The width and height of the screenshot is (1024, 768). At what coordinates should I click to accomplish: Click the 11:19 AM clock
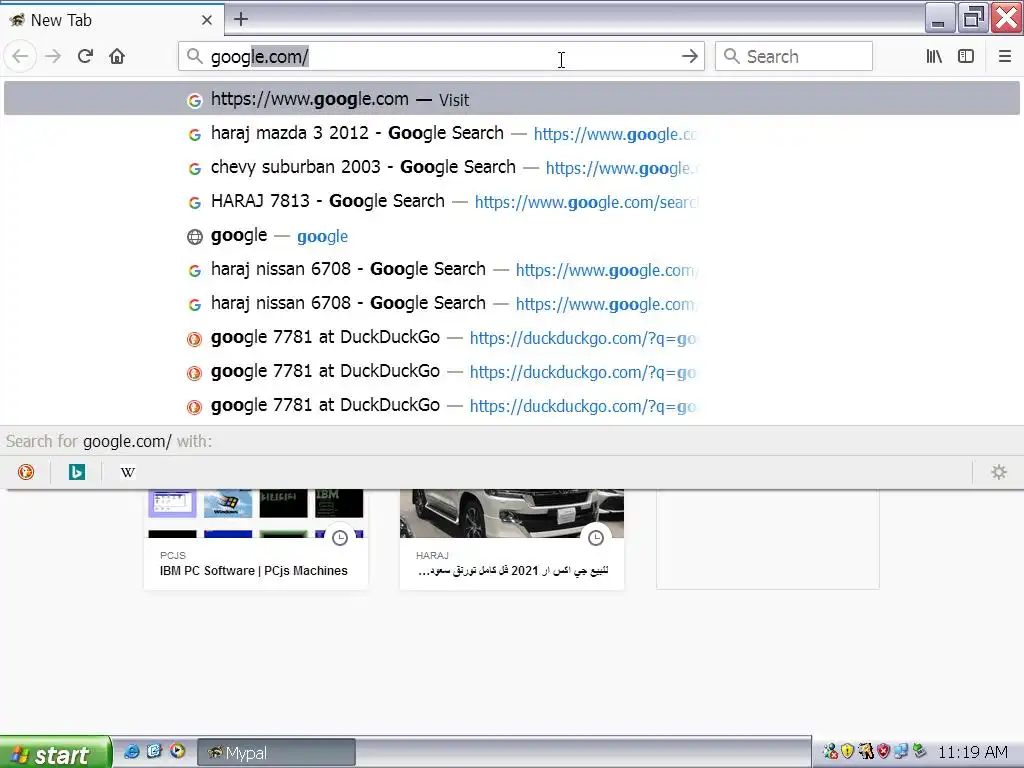tap(973, 752)
